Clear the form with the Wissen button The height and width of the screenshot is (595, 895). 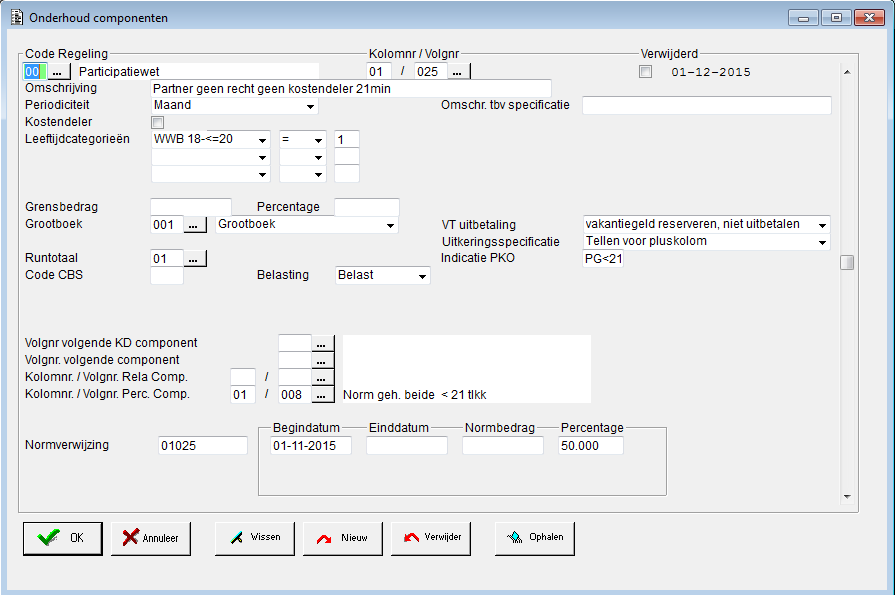pos(255,538)
